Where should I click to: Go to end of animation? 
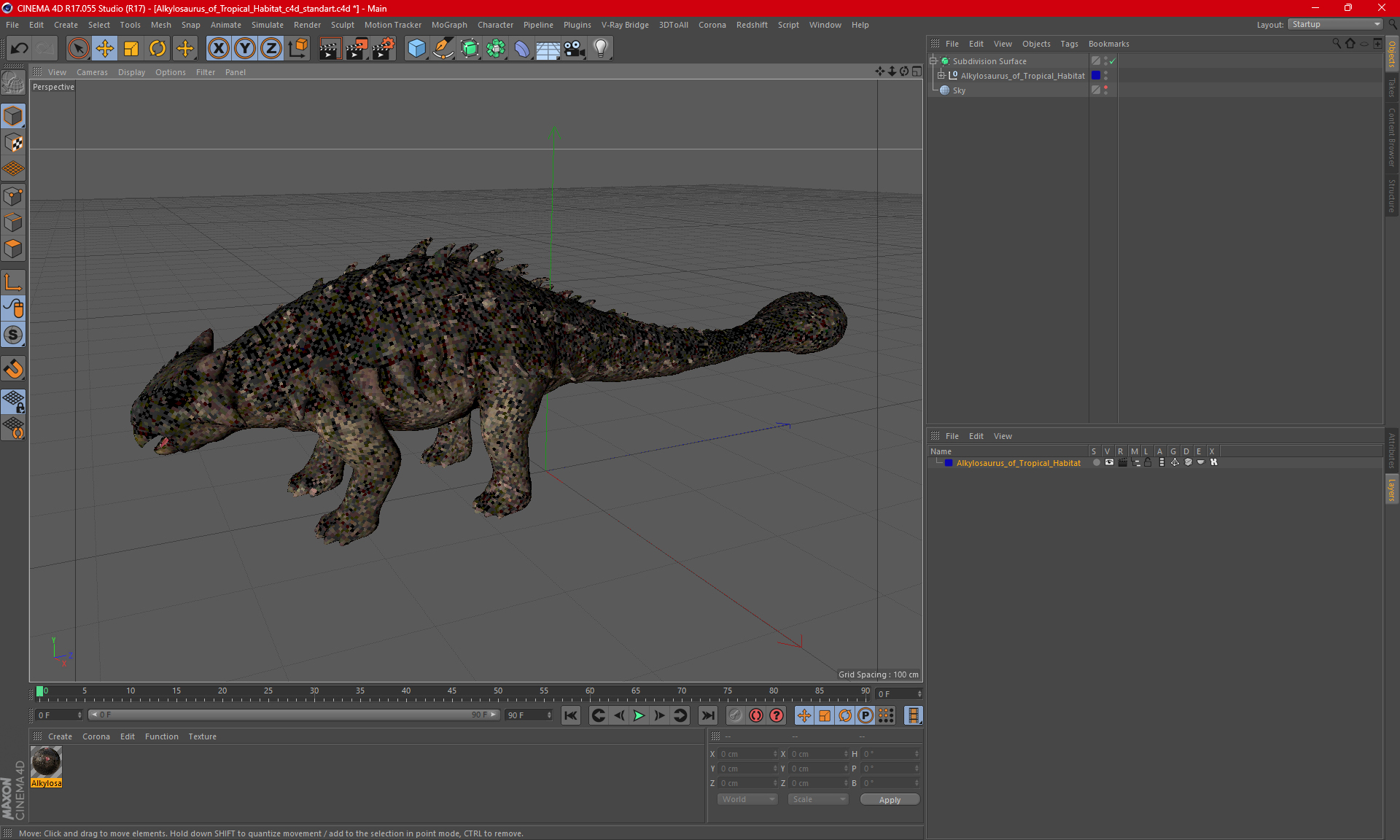[707, 715]
